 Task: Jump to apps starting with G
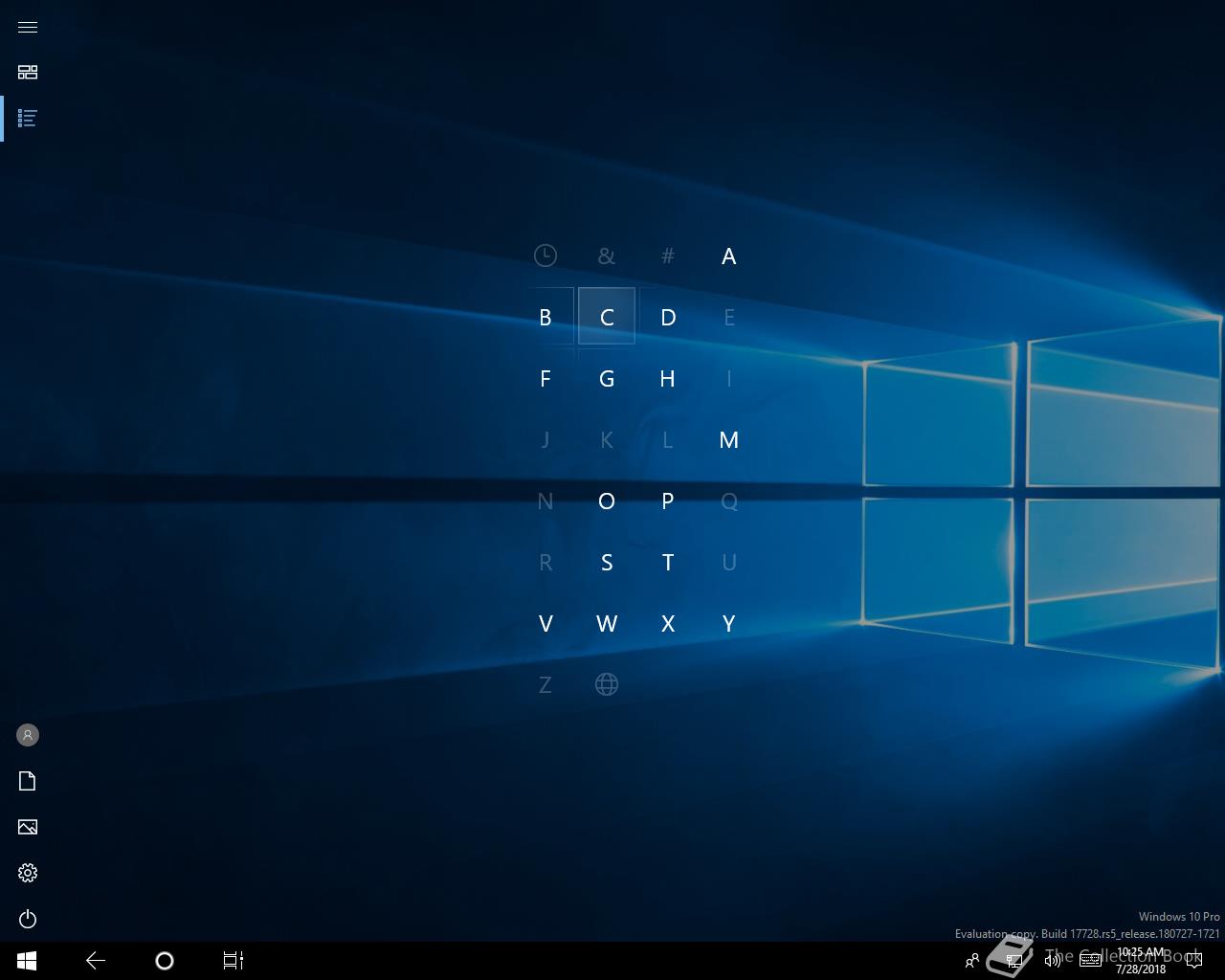coord(607,378)
